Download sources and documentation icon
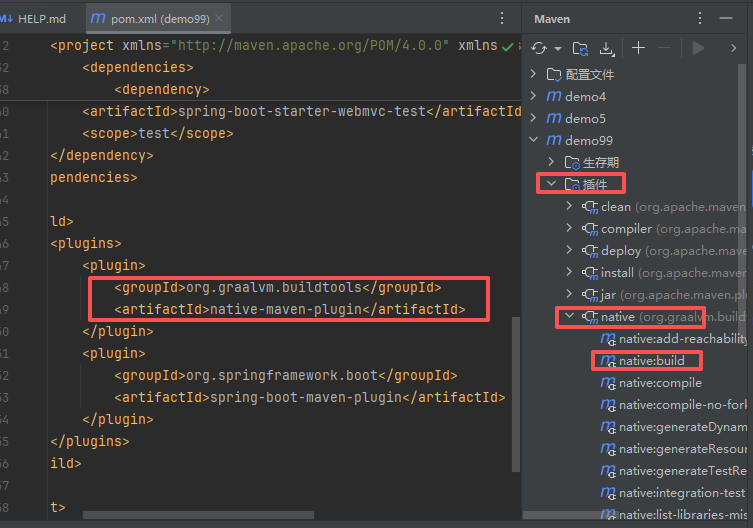Screen dimensions: 753x528 pyautogui.click(x=607, y=48)
